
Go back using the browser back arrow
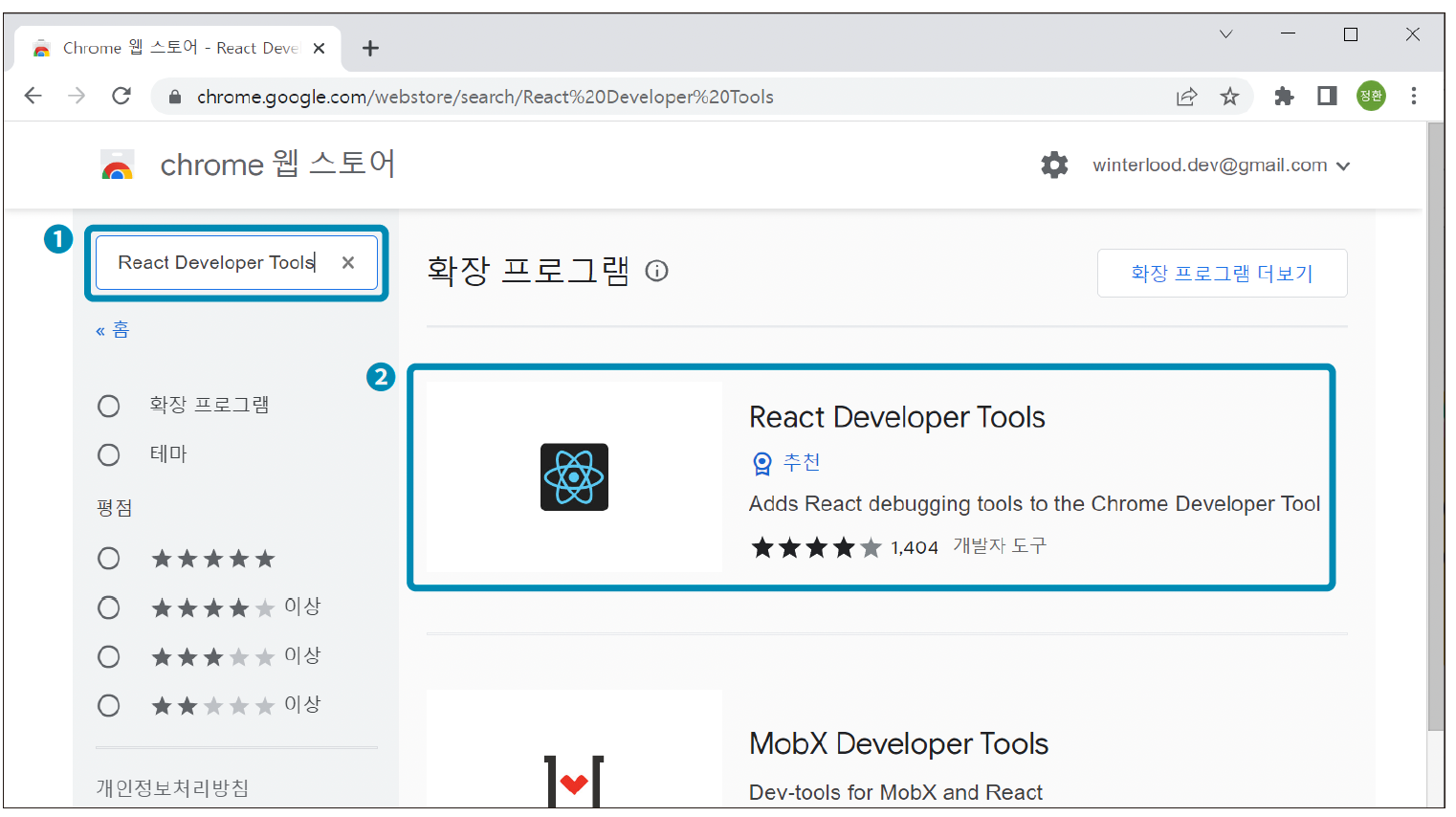tap(33, 96)
